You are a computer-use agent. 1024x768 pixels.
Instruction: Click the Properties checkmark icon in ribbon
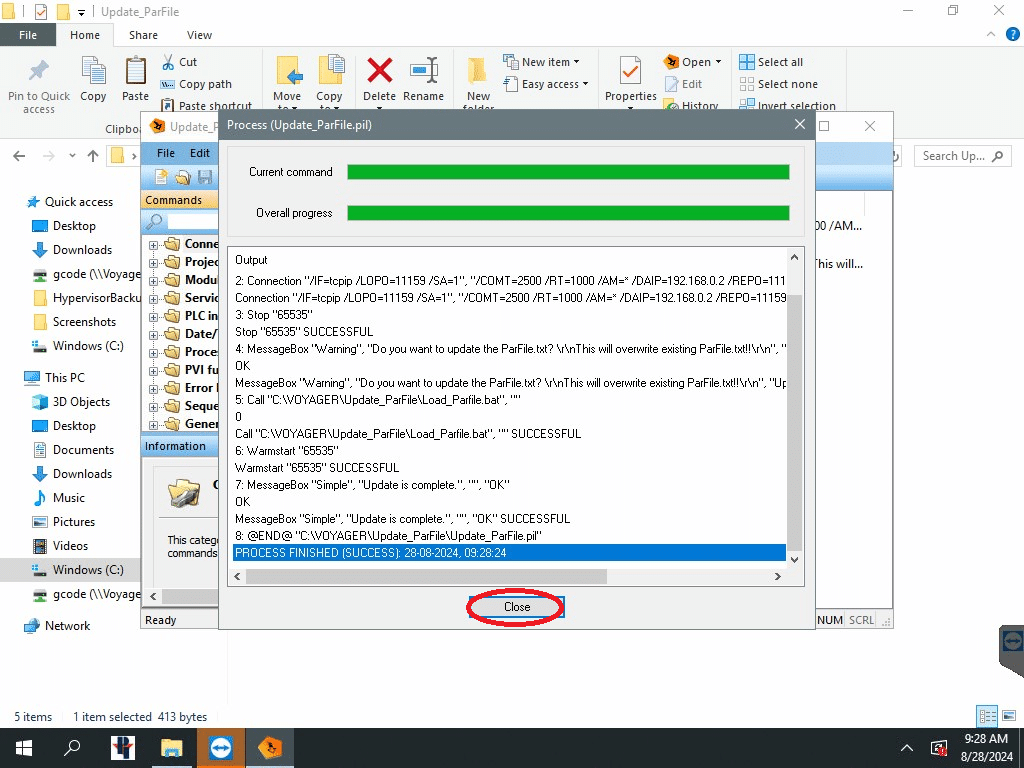pos(630,72)
